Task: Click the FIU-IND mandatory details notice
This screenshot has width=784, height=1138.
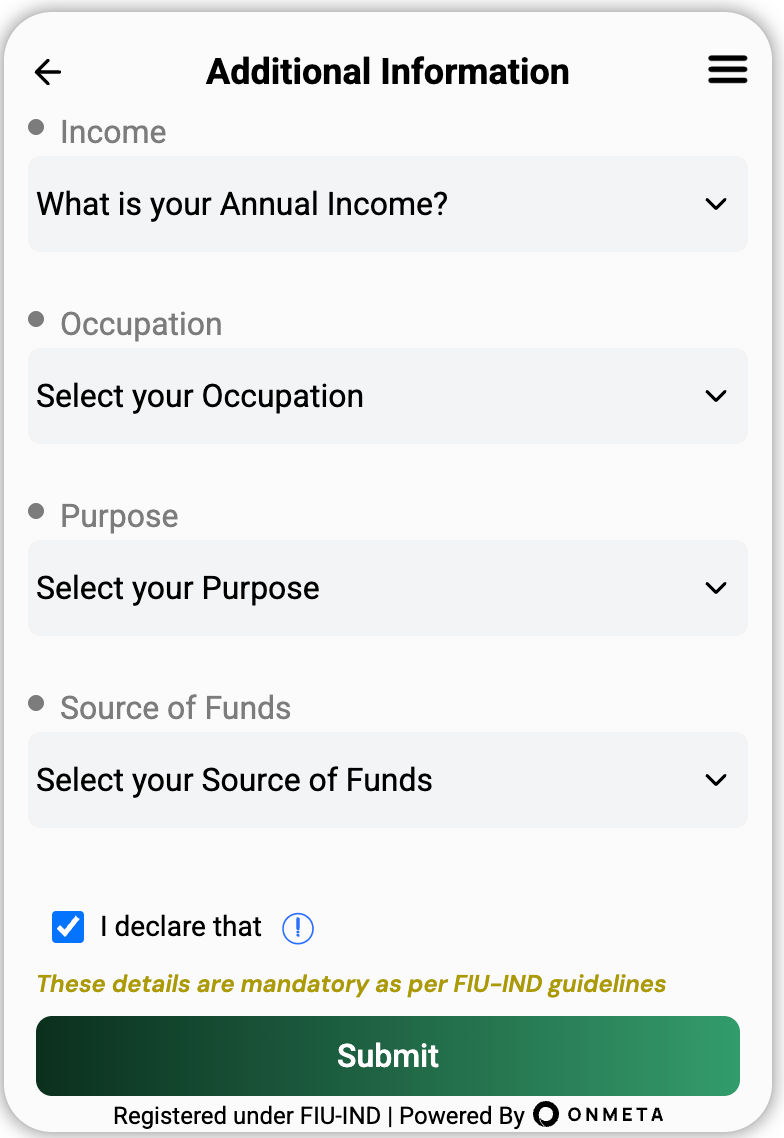Action: 351,983
